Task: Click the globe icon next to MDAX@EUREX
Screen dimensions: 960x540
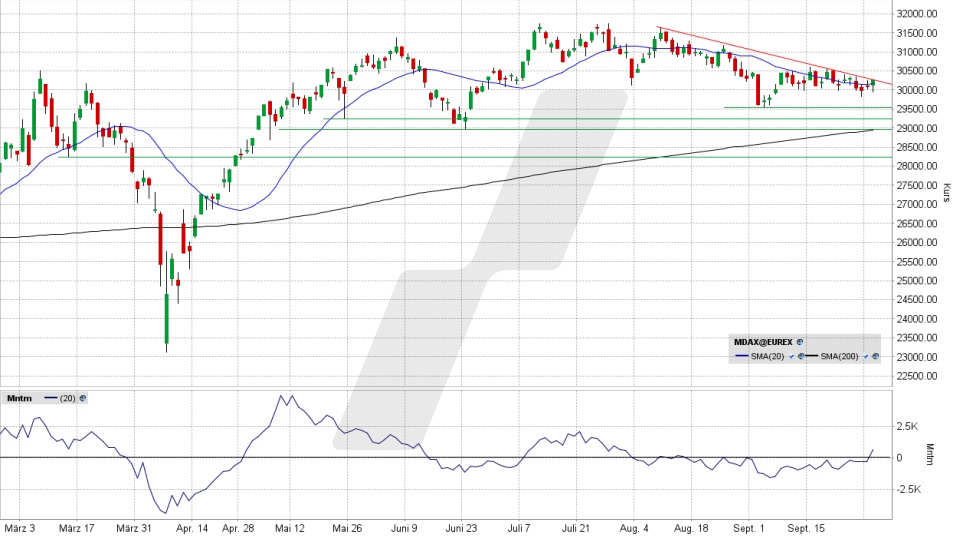Action: tap(800, 342)
